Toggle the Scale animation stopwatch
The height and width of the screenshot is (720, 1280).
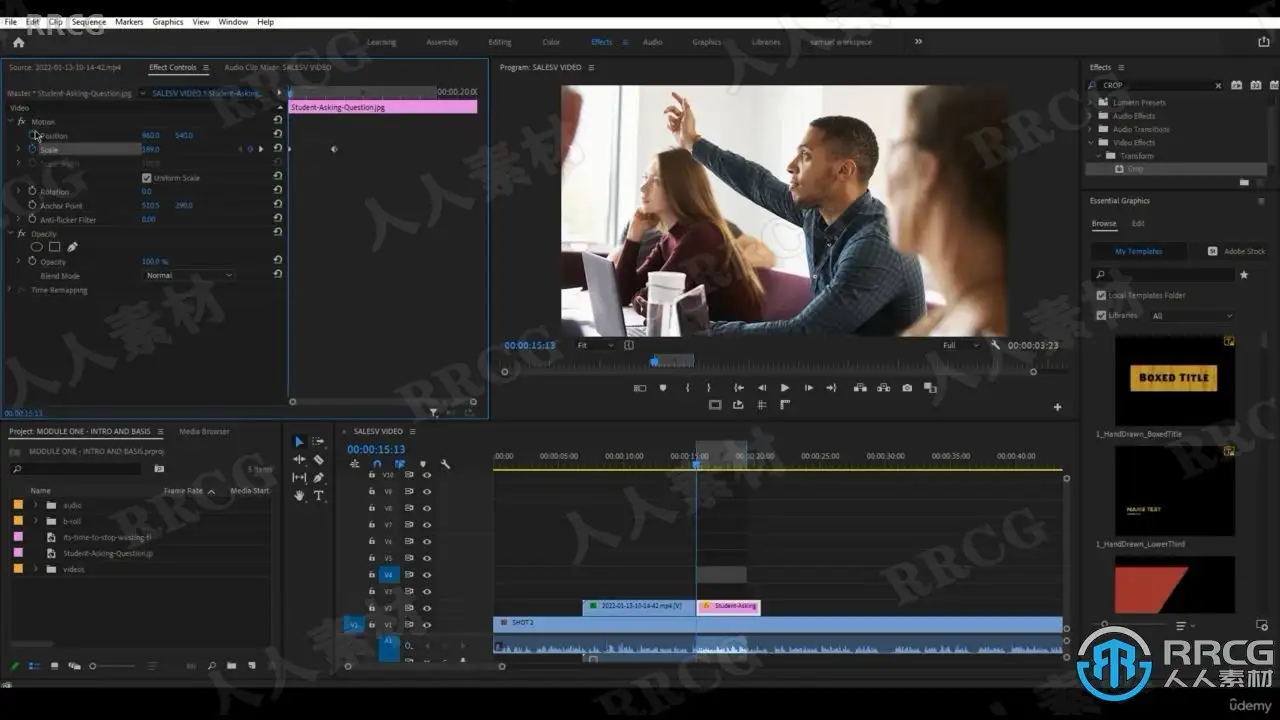pyautogui.click(x=32, y=149)
